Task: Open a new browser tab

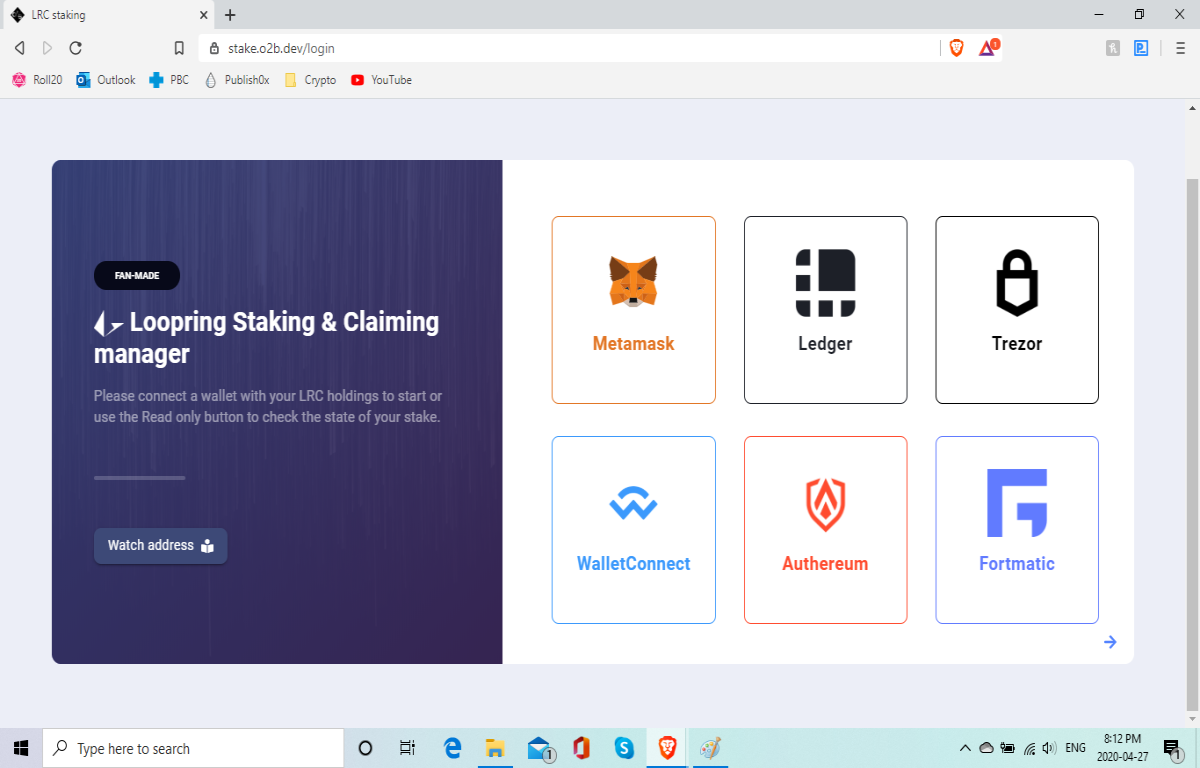Action: click(230, 15)
